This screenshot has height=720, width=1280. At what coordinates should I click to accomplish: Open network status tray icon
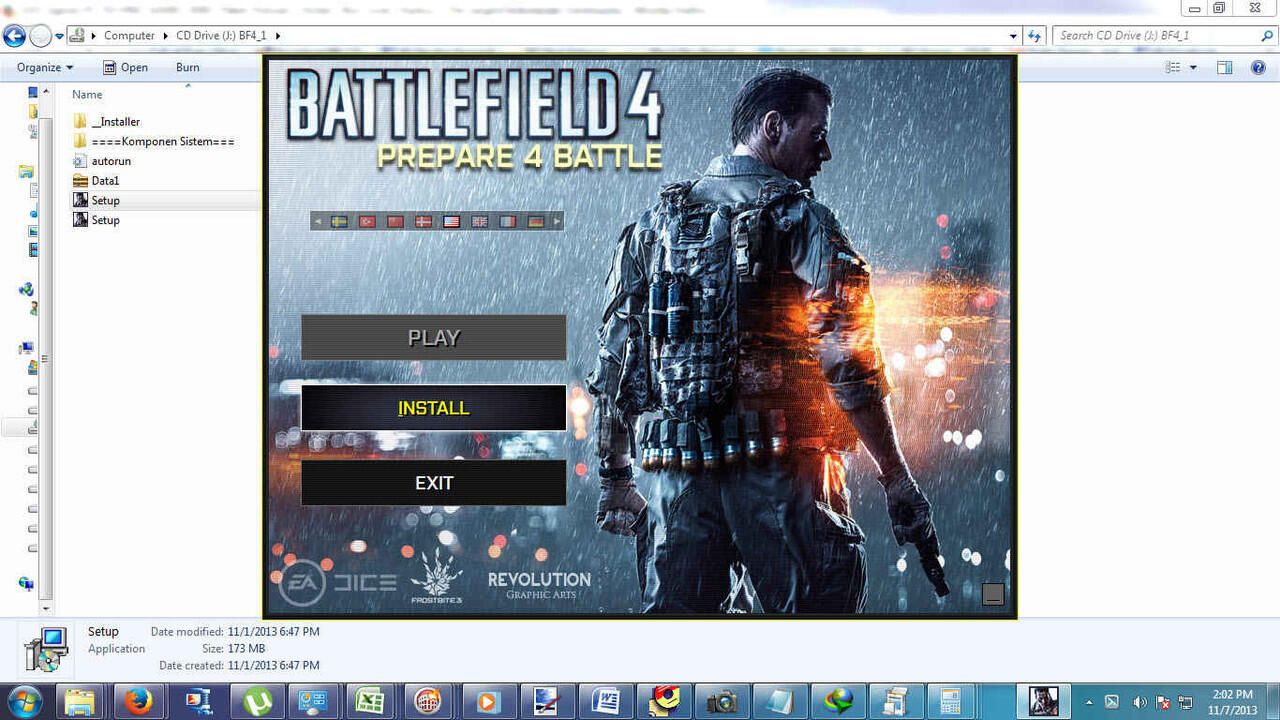pos(1186,702)
